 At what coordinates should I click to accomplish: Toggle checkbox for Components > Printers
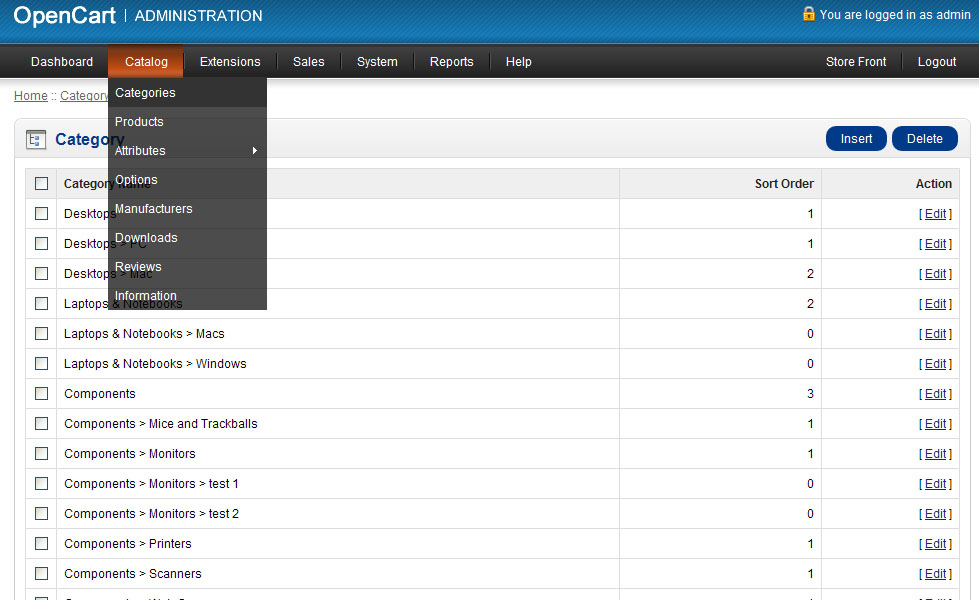pos(41,544)
